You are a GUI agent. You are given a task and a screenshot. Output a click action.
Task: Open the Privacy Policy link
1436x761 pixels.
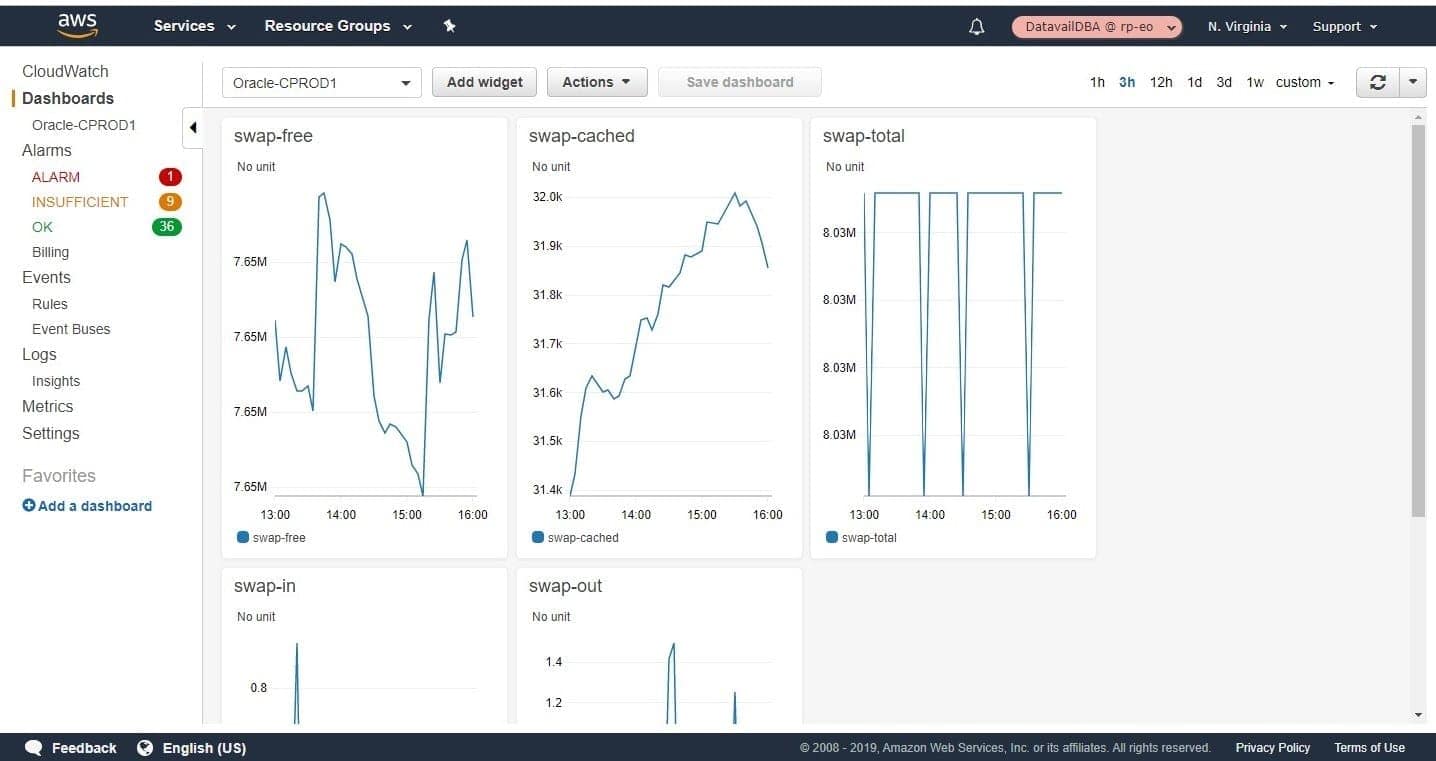[1273, 748]
